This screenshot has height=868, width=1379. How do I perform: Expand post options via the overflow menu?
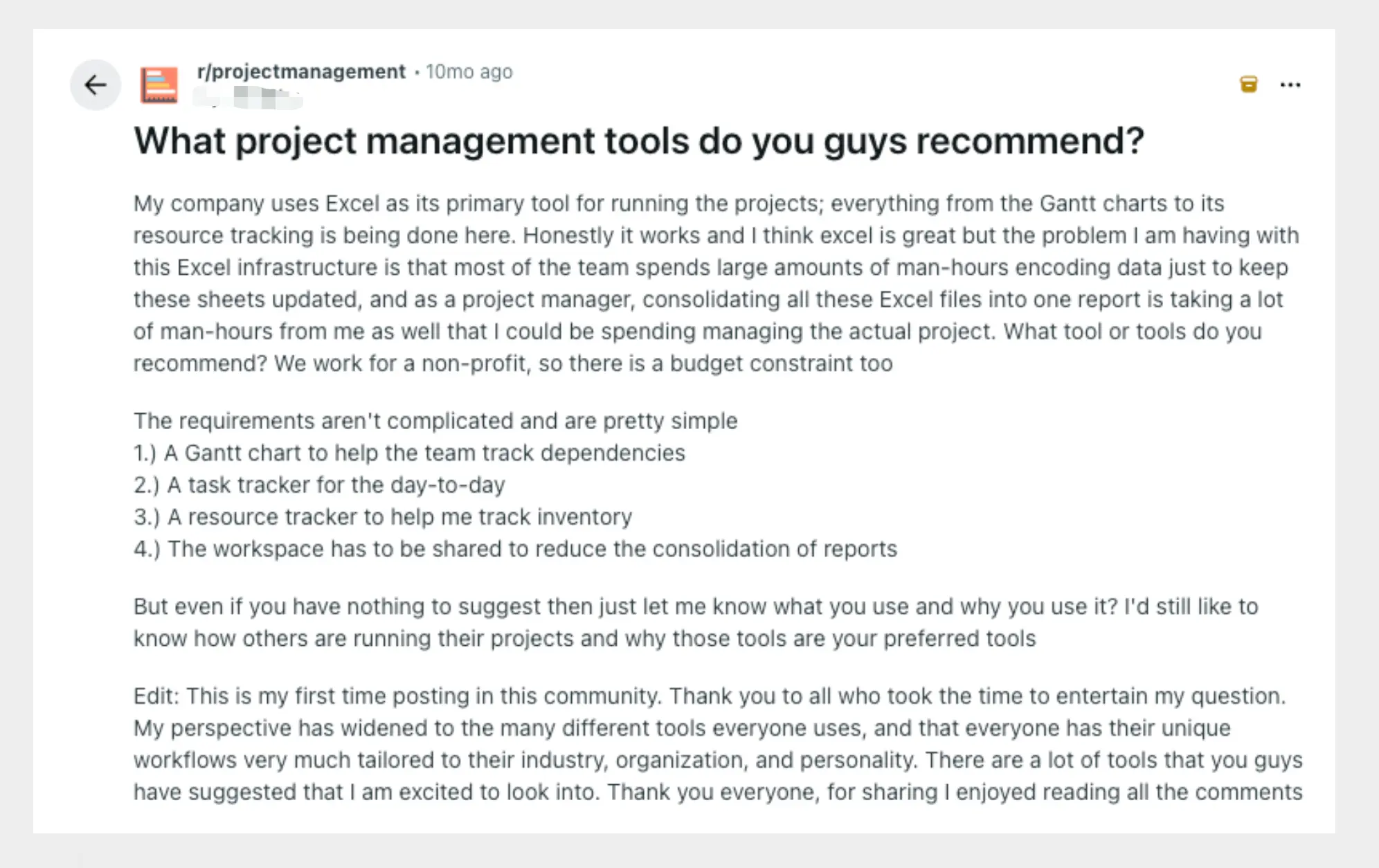point(1290,84)
